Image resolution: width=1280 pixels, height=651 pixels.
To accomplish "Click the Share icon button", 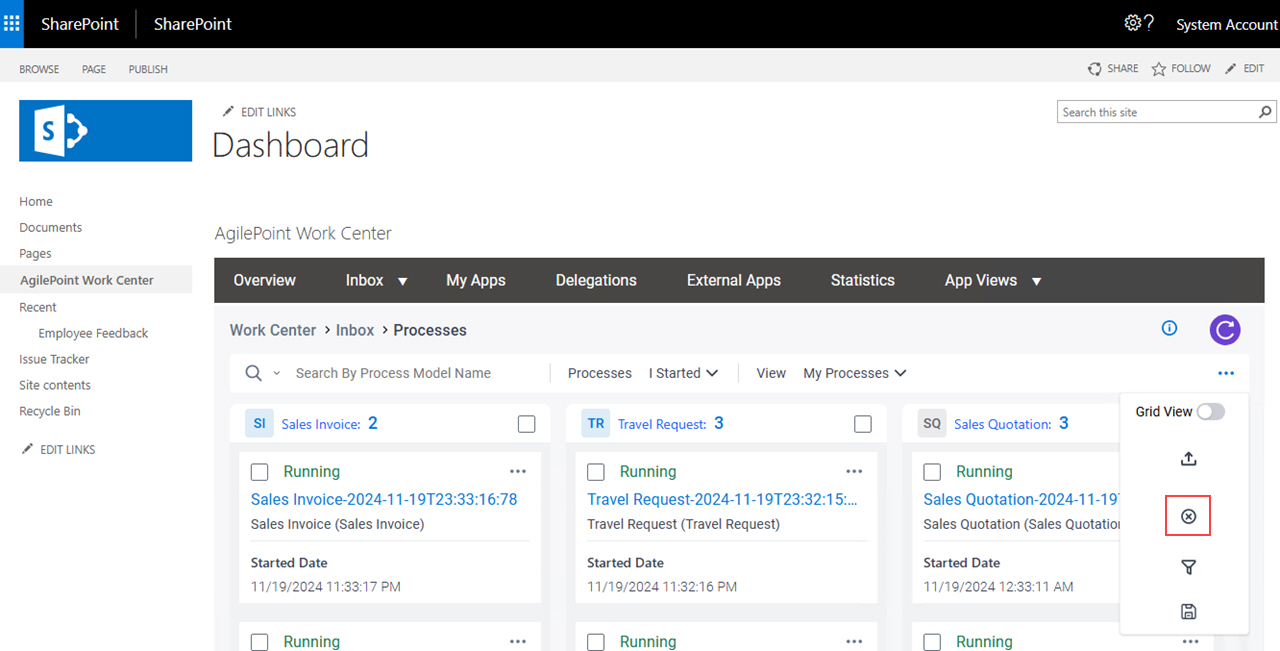I will pos(1113,69).
